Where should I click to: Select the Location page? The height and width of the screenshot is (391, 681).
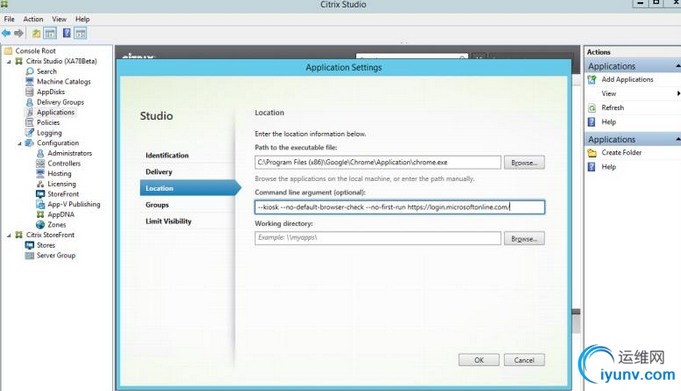190,188
